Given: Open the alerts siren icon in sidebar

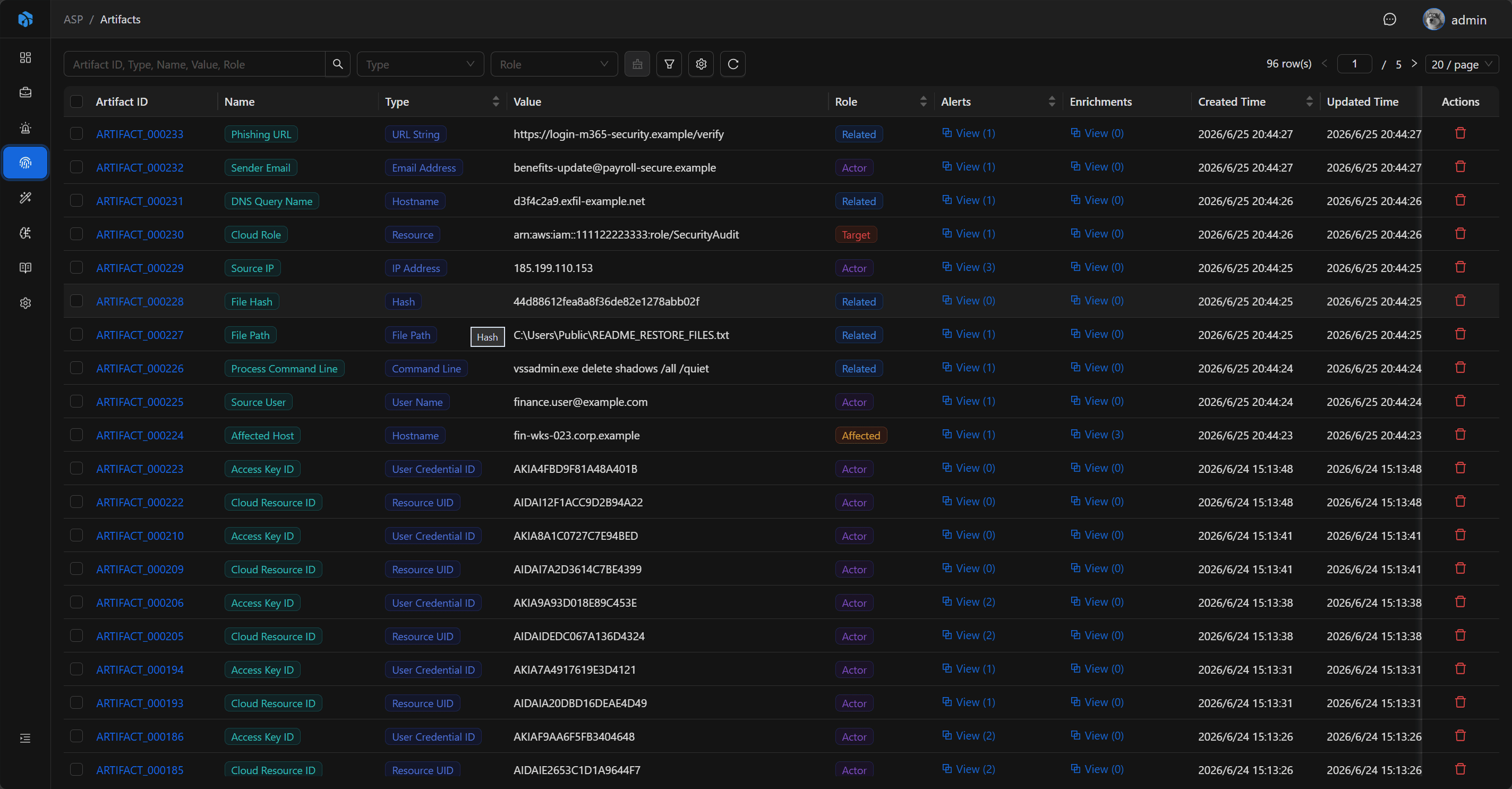Looking at the screenshot, I should coord(25,128).
